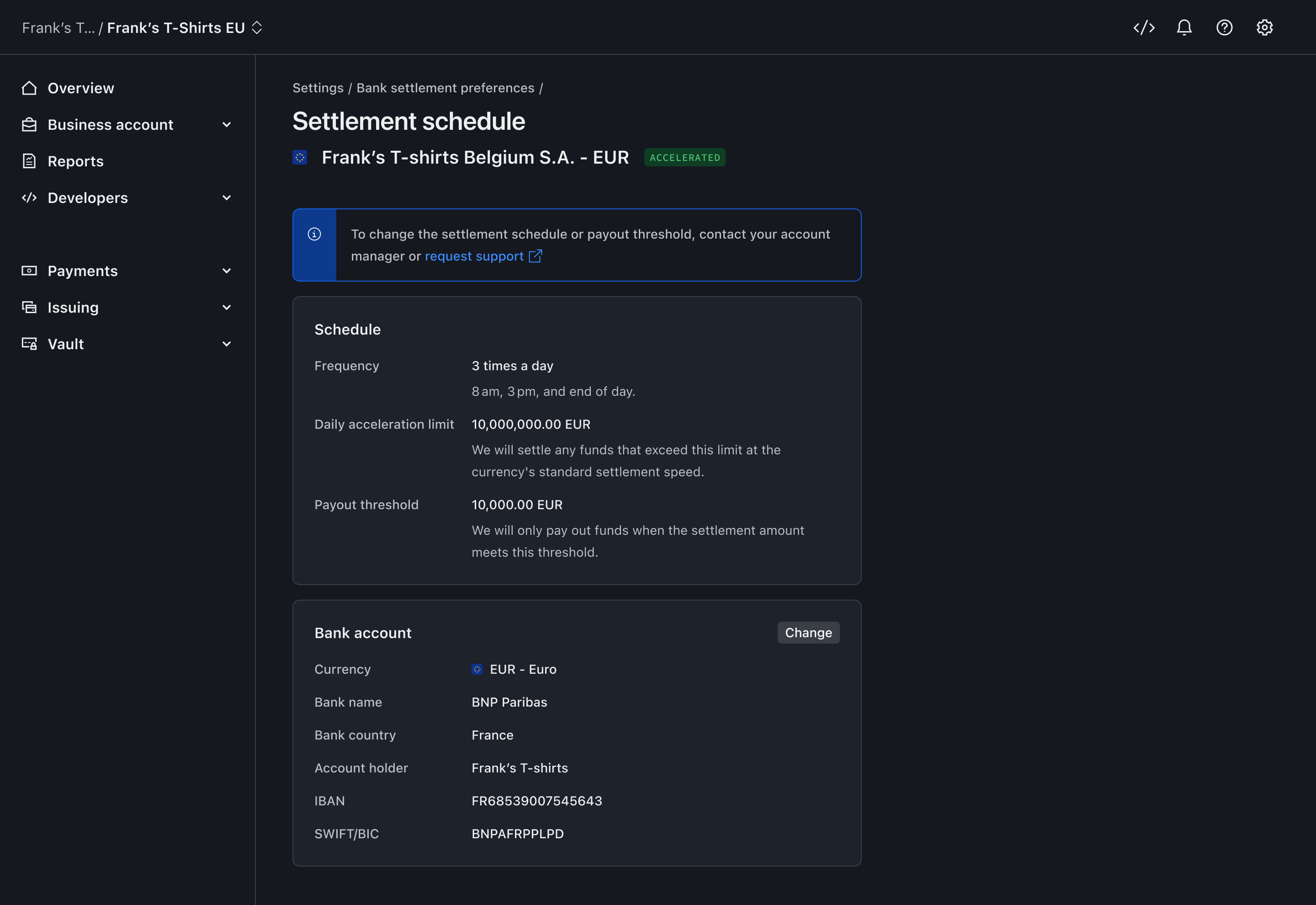The image size is (1316, 905).
Task: Click the France bank country value
Action: point(493,735)
